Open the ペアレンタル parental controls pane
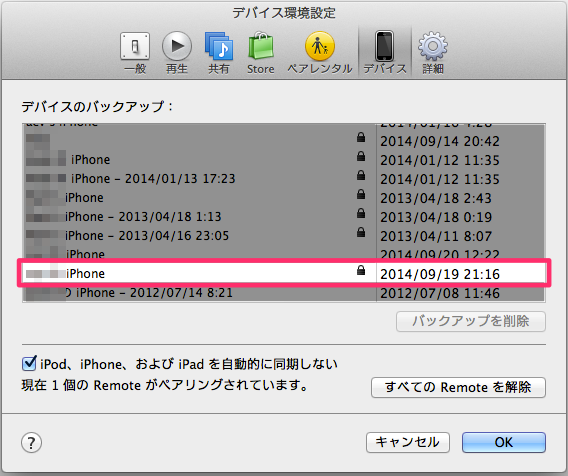 pyautogui.click(x=320, y=53)
